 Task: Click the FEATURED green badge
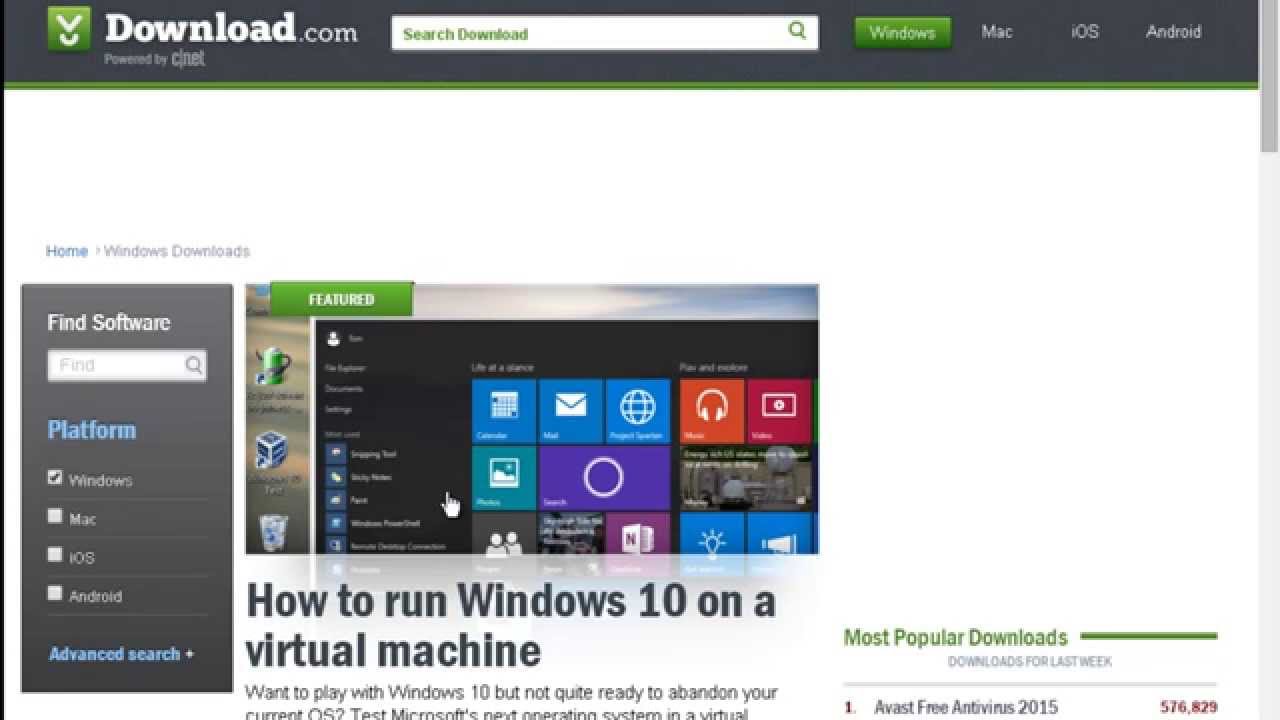pos(341,299)
